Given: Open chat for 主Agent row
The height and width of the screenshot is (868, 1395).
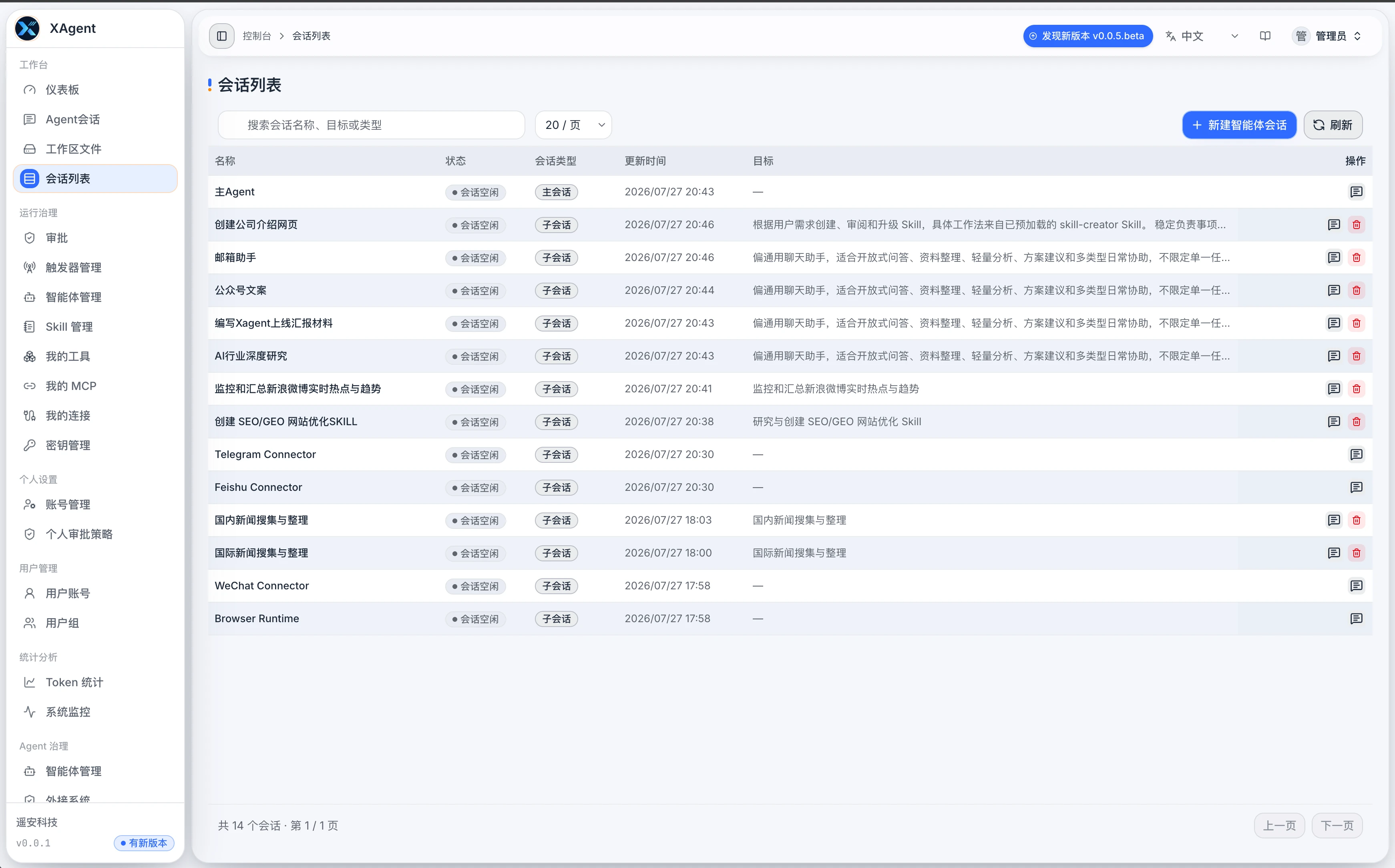Looking at the screenshot, I should coord(1356,192).
